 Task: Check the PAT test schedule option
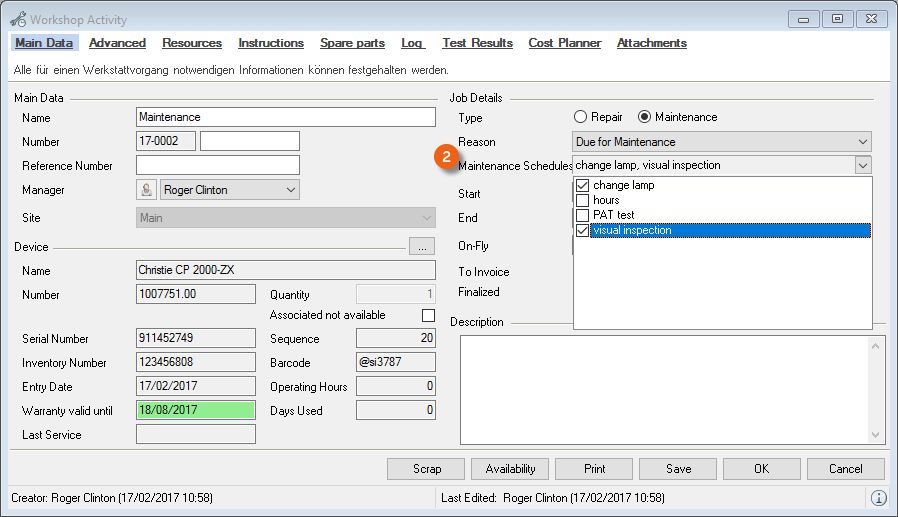tap(582, 215)
